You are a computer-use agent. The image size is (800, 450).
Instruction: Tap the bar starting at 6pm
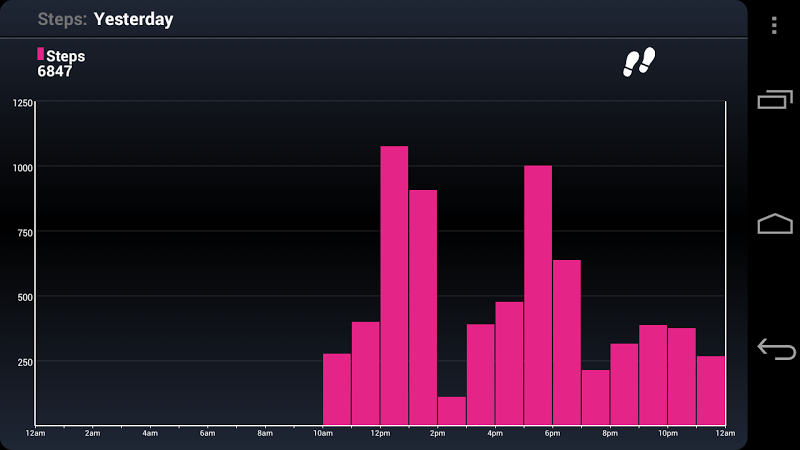click(567, 342)
